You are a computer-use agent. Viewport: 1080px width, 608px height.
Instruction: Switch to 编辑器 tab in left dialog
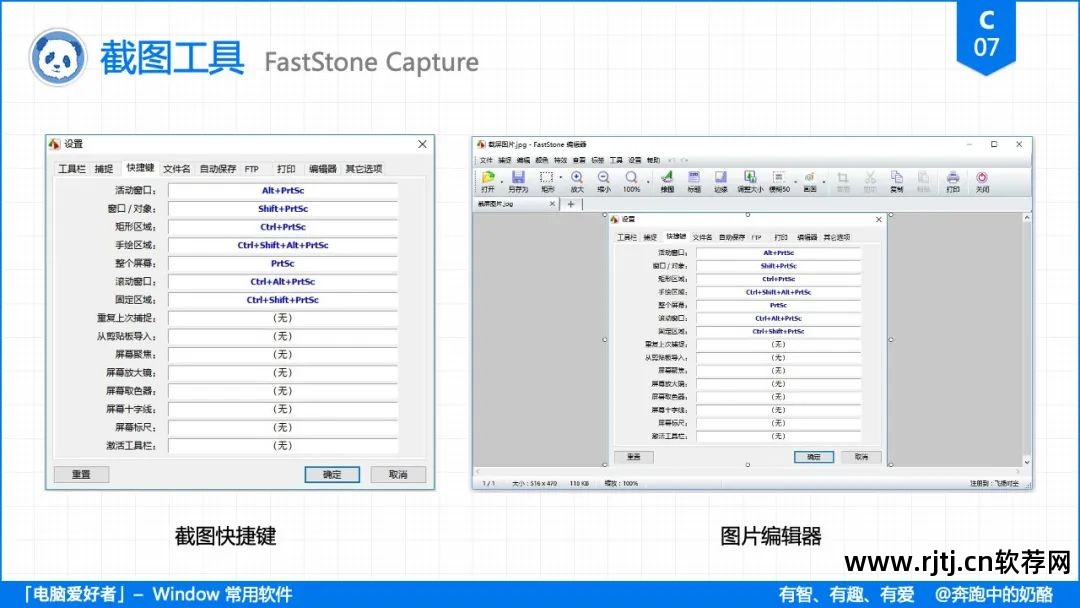click(322, 169)
